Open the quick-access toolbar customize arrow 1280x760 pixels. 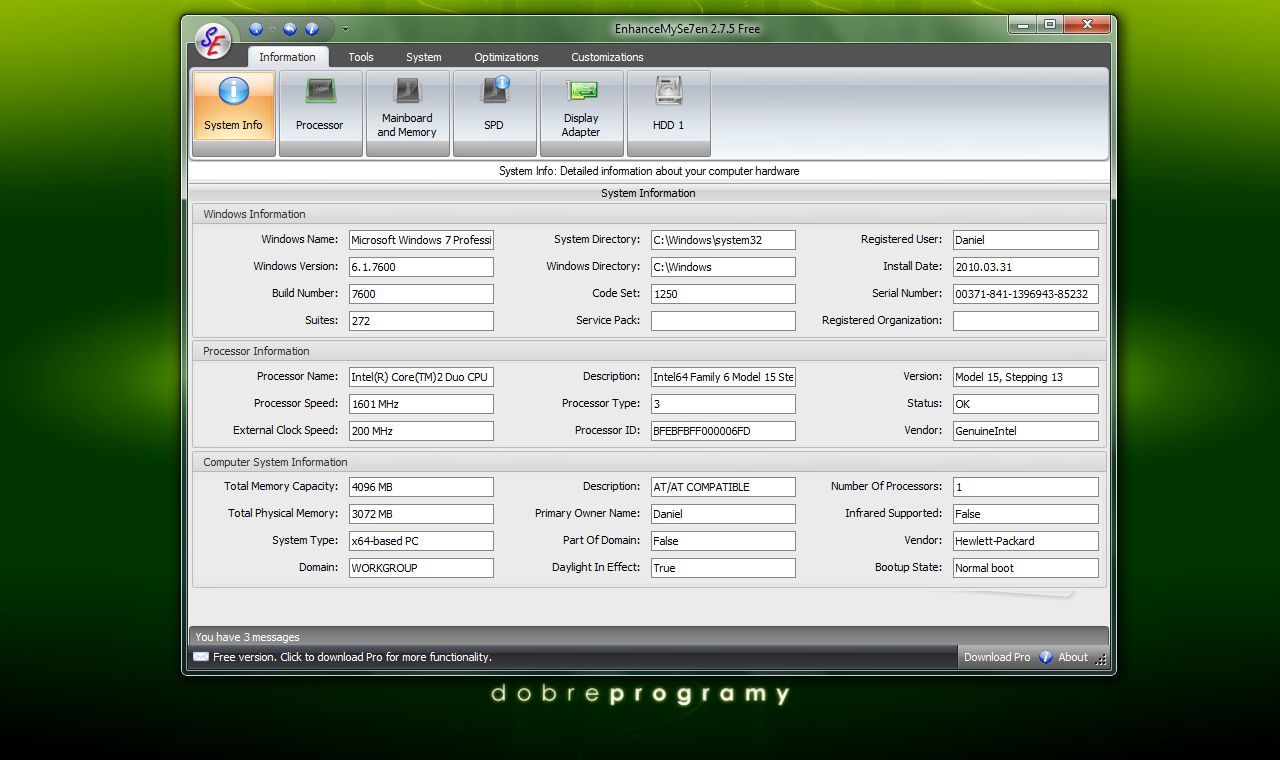[345, 28]
